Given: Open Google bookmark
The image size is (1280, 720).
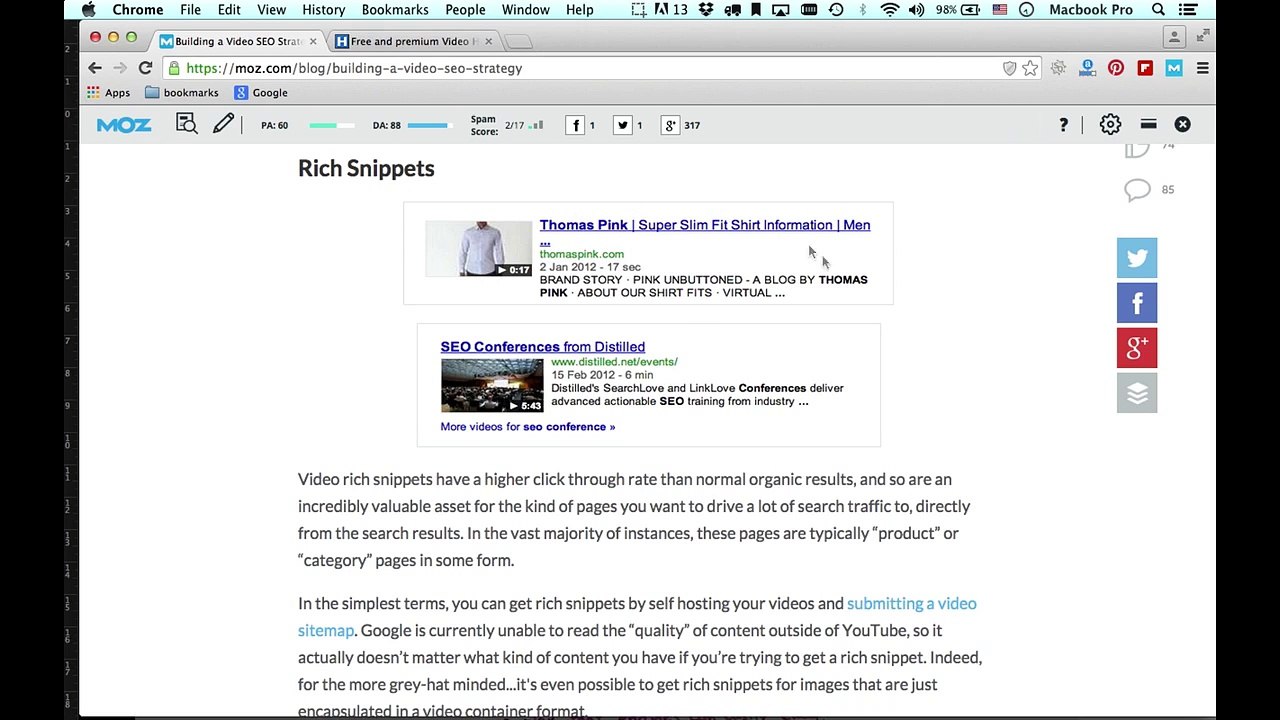Looking at the screenshot, I should pos(261,93).
